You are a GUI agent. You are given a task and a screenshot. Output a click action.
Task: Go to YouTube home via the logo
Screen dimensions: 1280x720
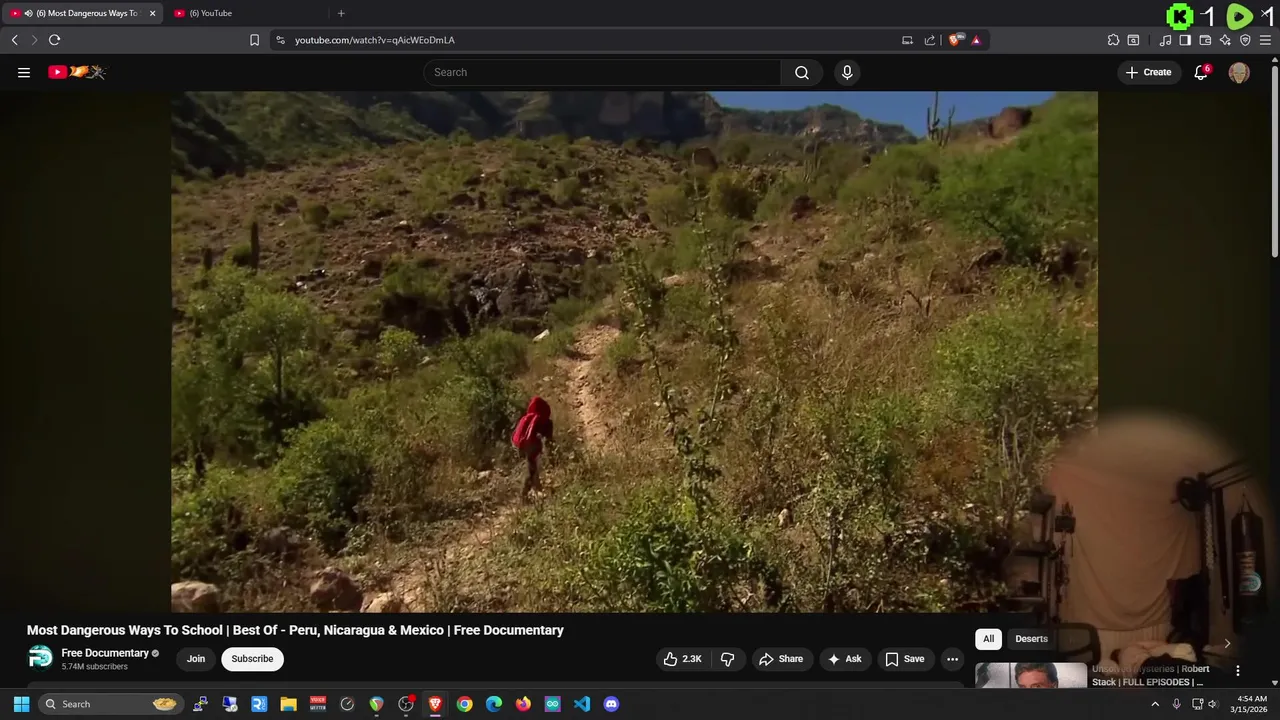77,72
